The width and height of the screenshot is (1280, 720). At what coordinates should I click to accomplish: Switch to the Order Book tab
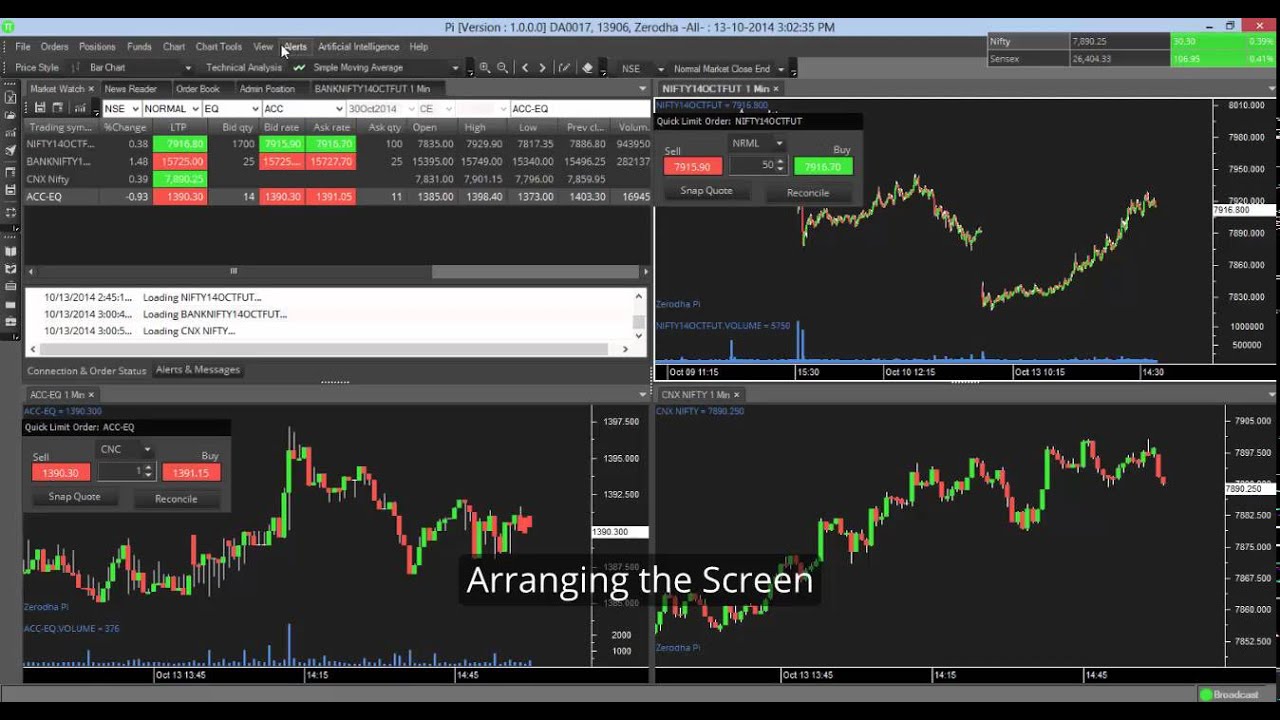198,89
